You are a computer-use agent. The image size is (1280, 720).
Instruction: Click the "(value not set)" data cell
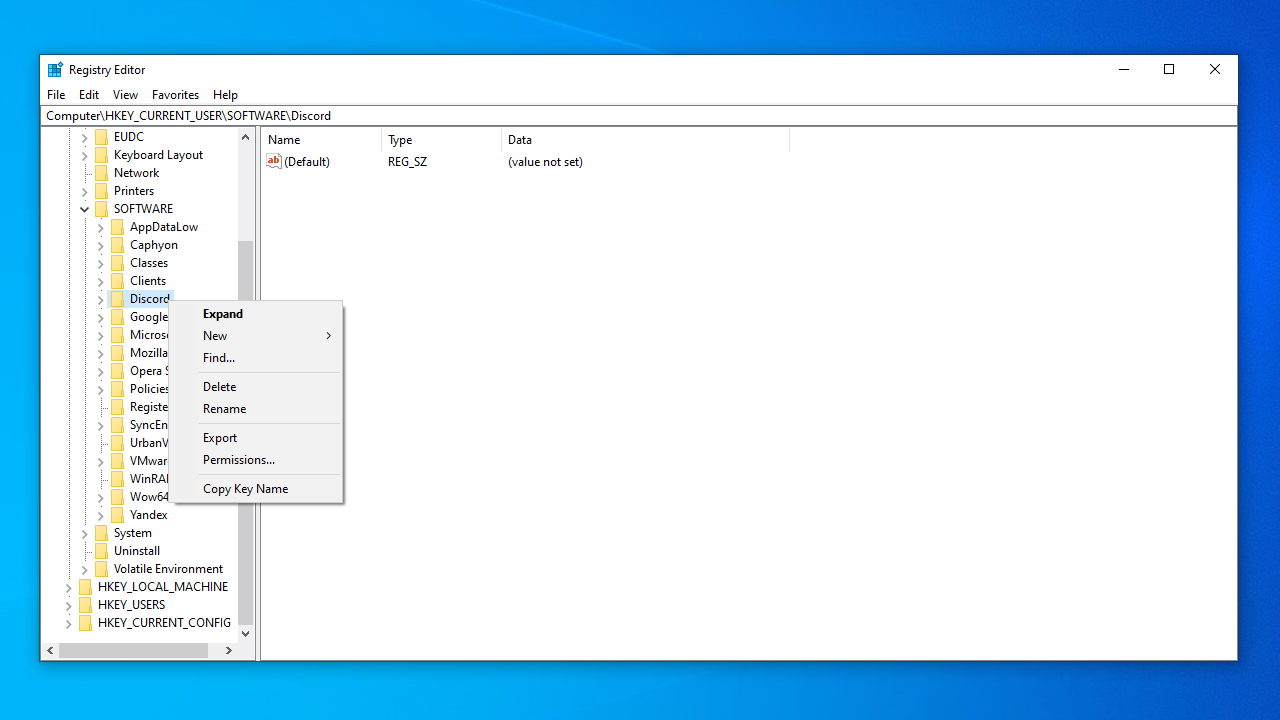(545, 162)
